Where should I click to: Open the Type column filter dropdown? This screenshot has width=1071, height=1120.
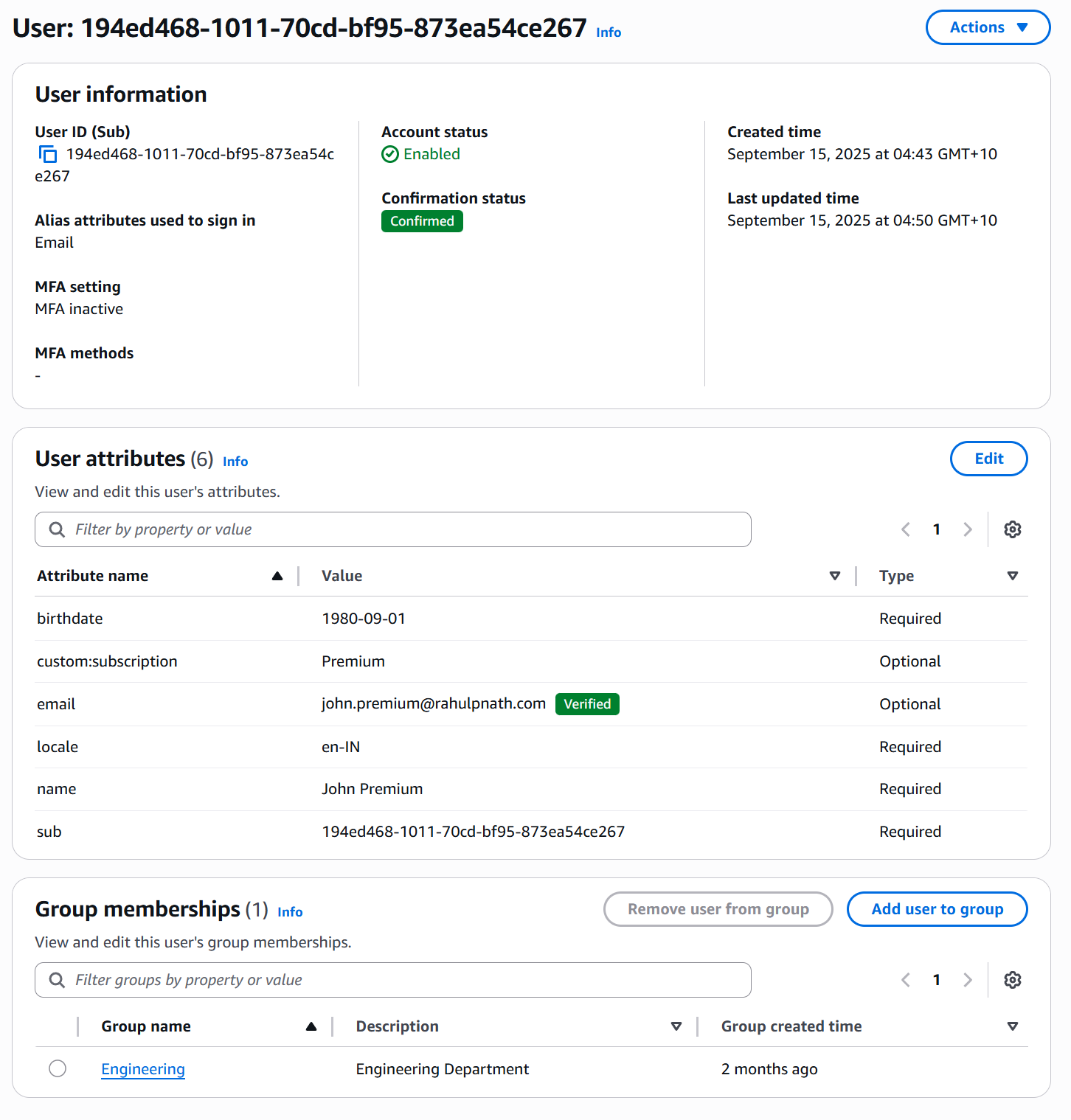1013,576
